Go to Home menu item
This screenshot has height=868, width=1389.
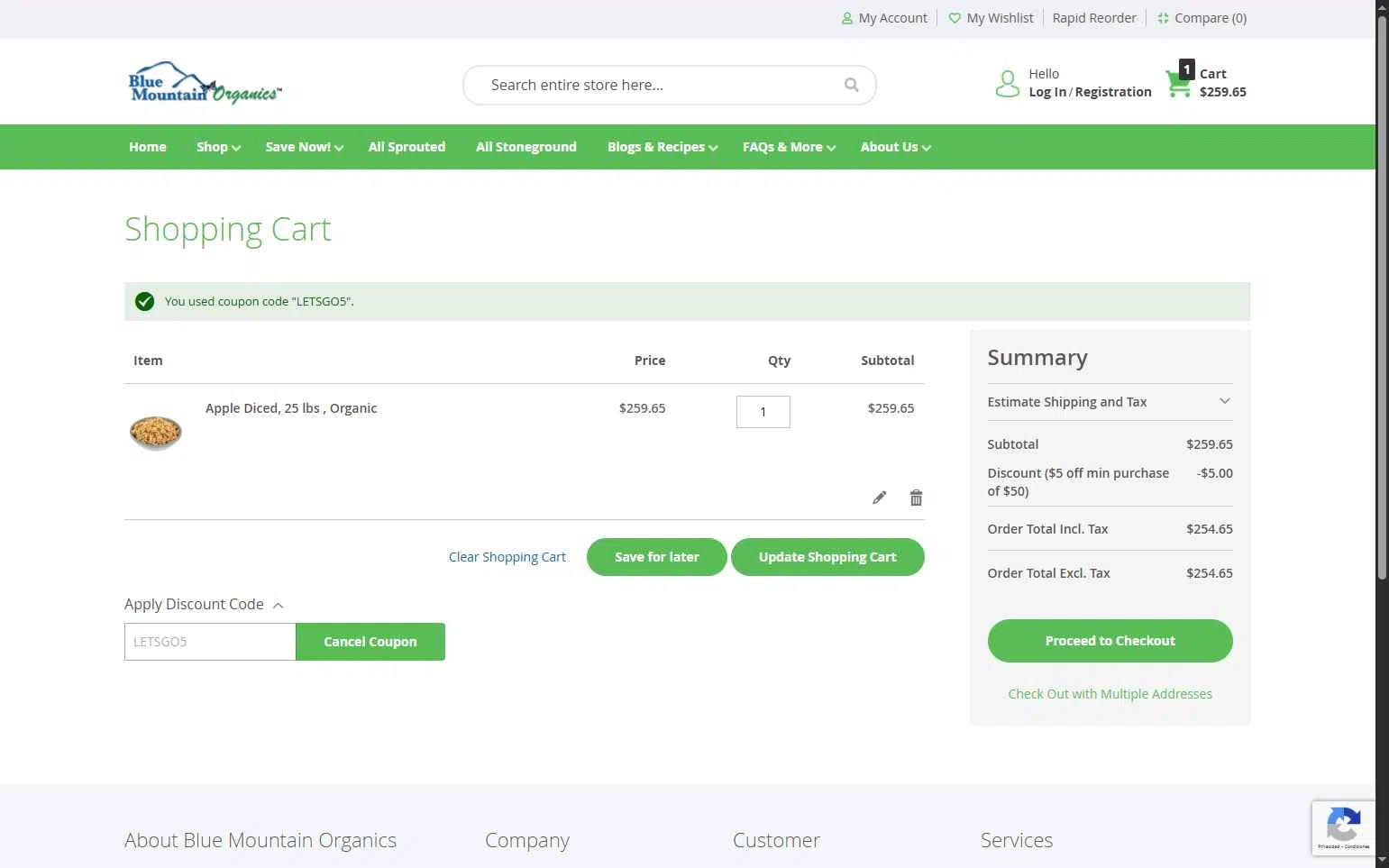pos(148,147)
